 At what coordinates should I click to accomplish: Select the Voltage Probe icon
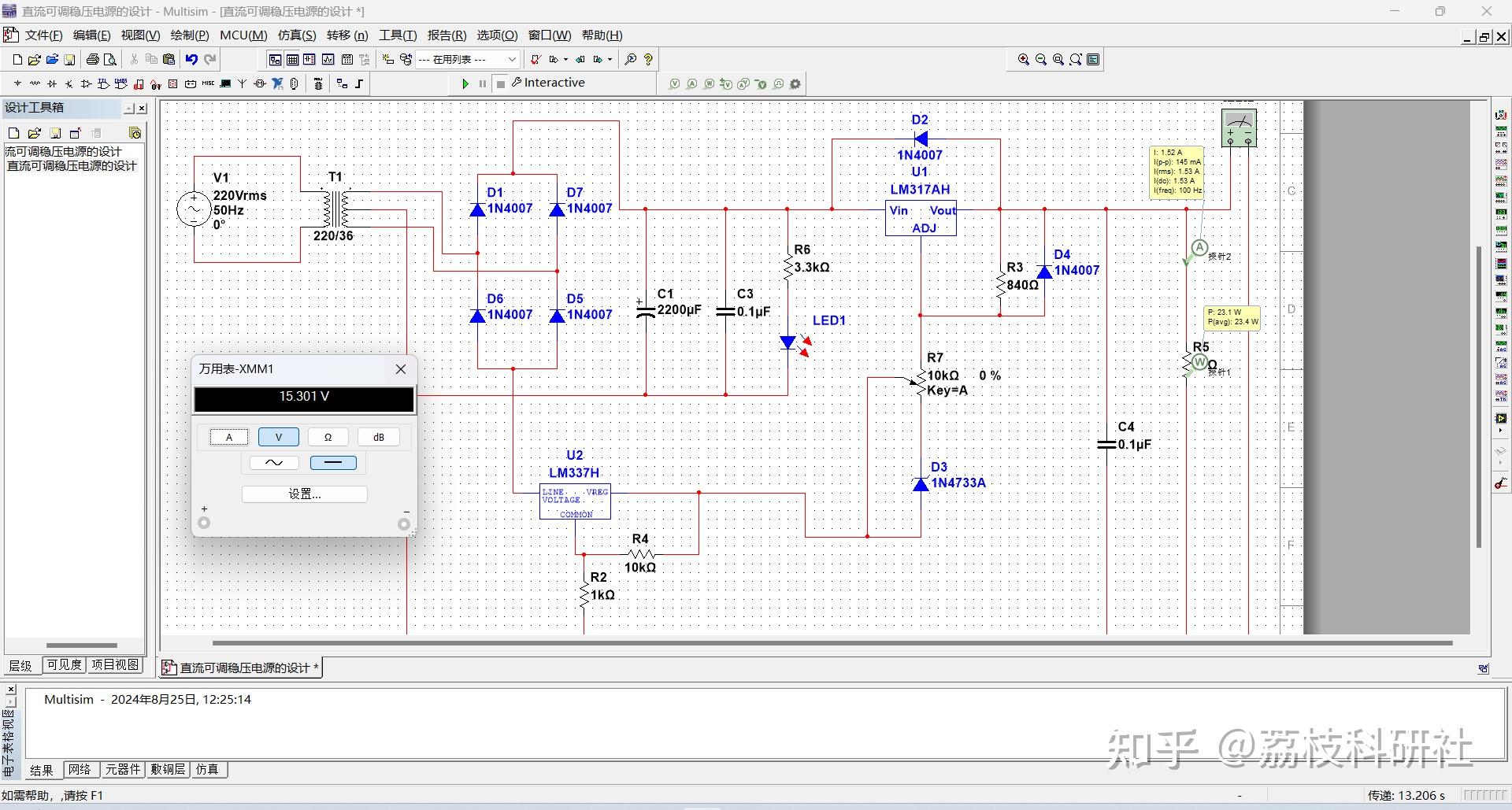674,83
